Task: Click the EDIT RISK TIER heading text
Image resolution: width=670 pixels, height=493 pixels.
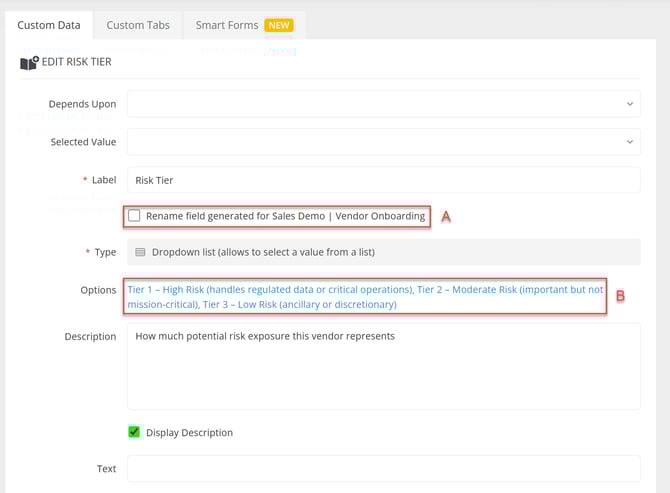Action: coord(76,63)
